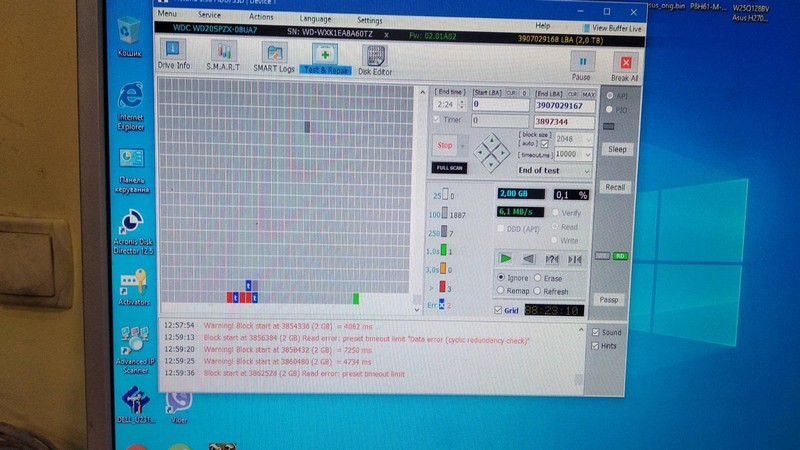Disable the Sound checkbox
800x450 pixels.
pyautogui.click(x=597, y=331)
